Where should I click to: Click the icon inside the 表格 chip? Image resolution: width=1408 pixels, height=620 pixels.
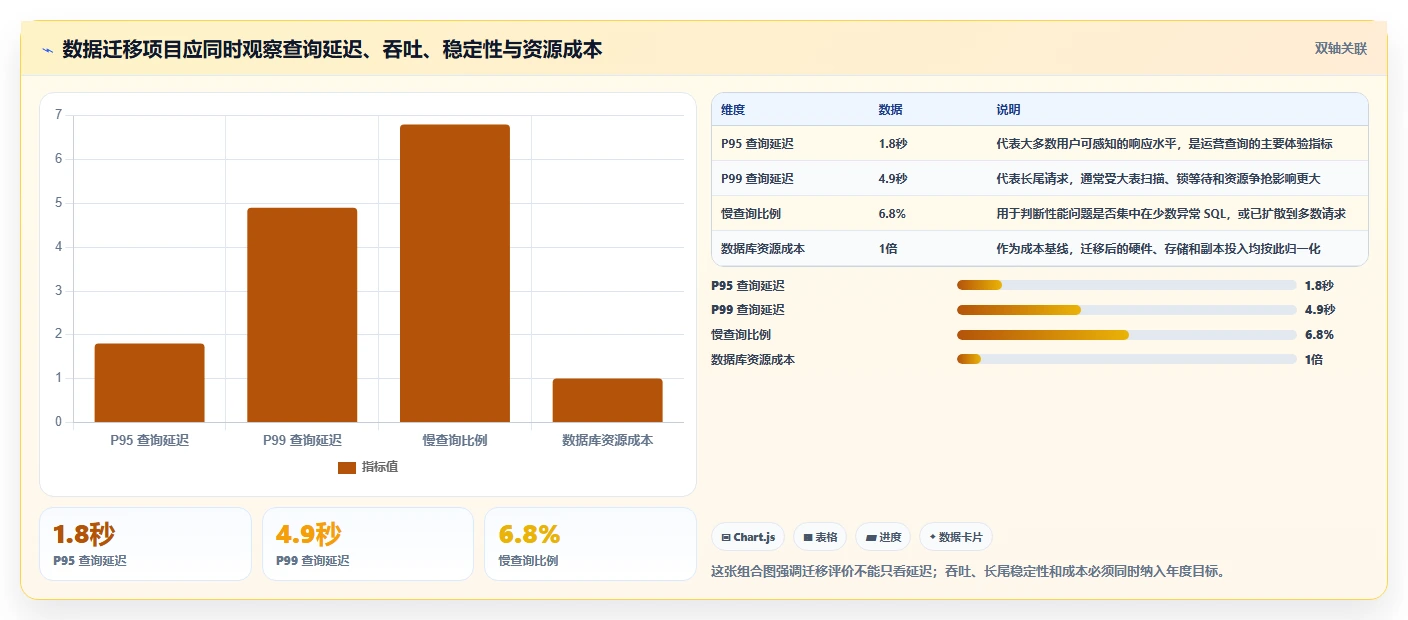pyautogui.click(x=808, y=538)
